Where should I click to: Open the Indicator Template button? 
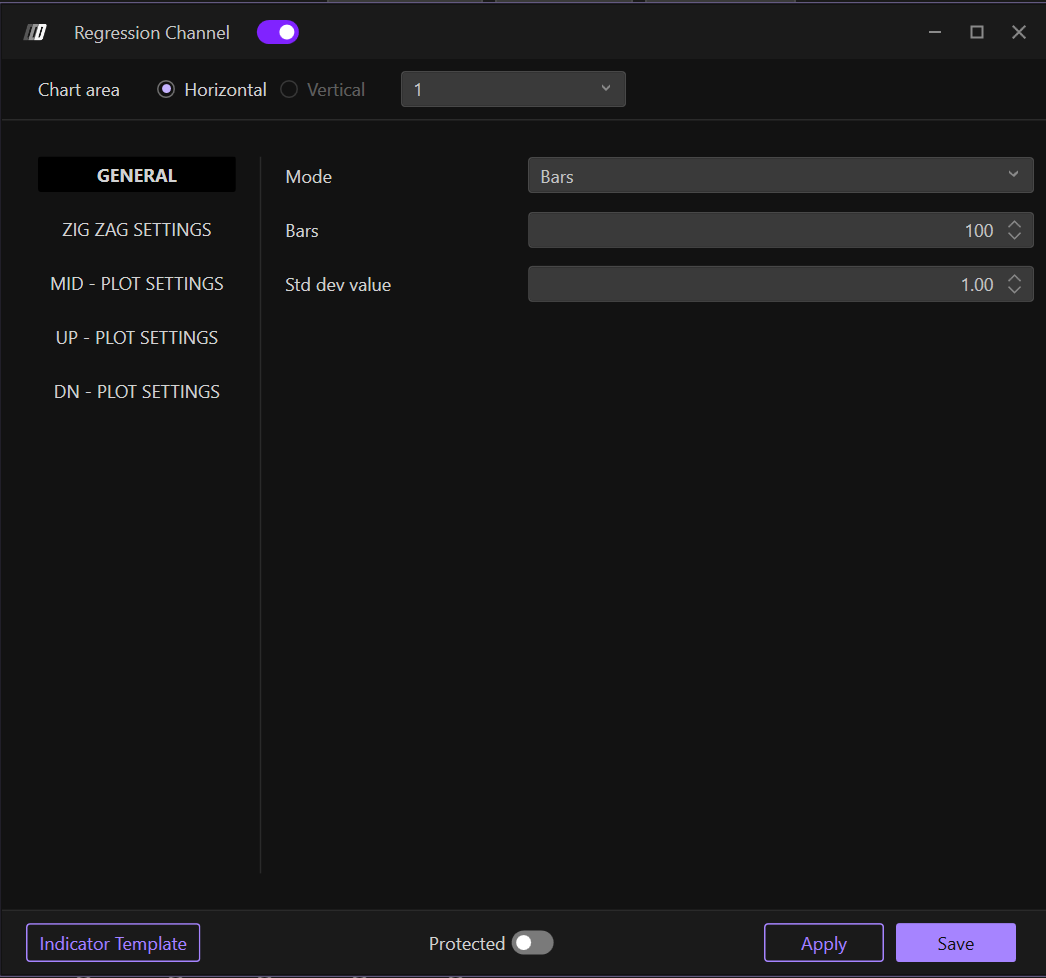click(113, 943)
